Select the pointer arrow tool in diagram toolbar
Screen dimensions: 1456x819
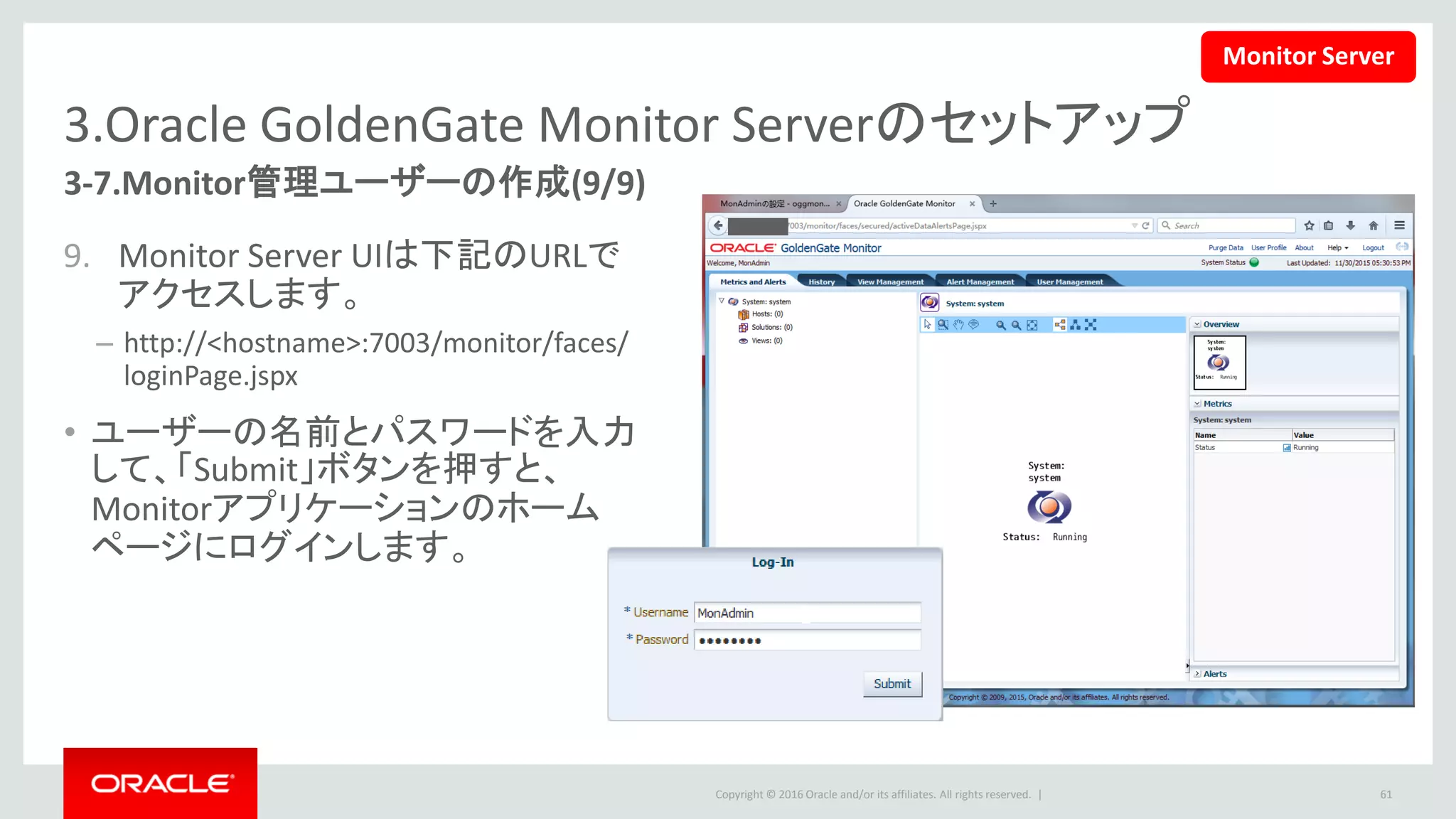coord(927,325)
